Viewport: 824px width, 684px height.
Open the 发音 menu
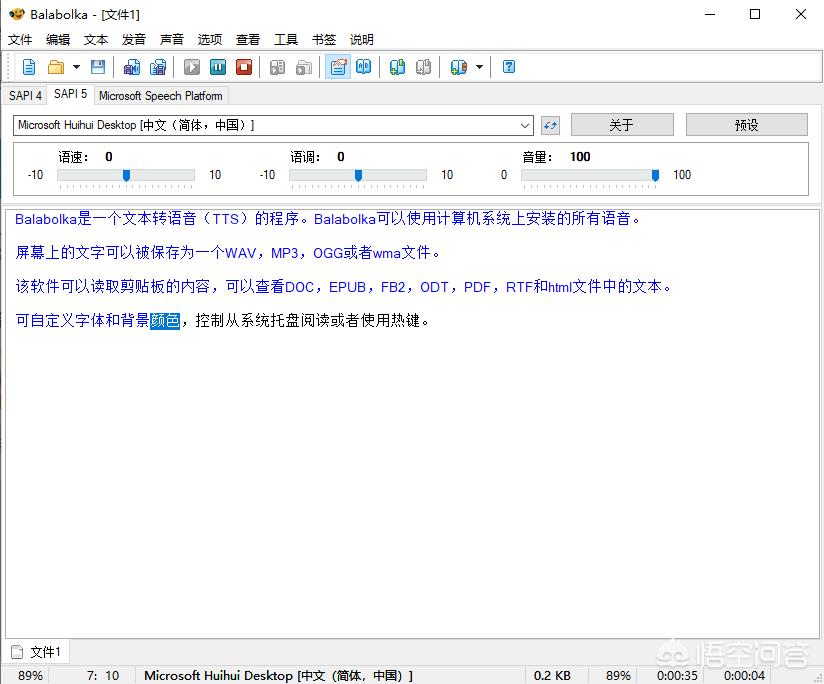pos(134,40)
